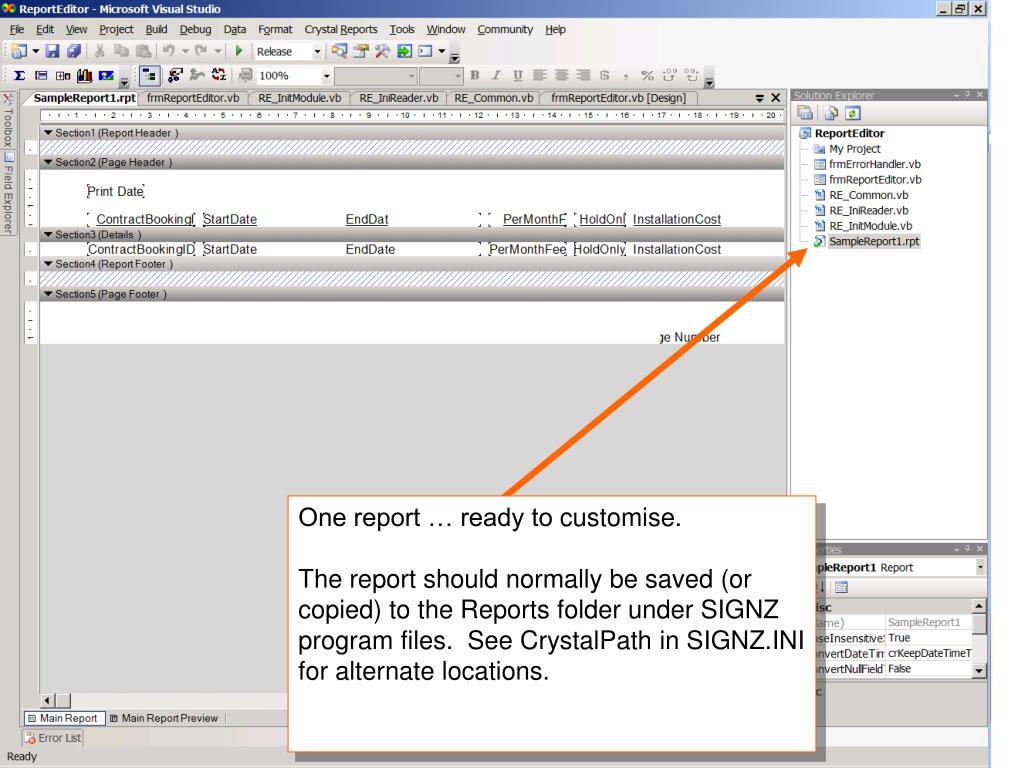Click the Solution Explorer Properties icon
The width and height of the screenshot is (1024, 768).
tap(805, 113)
